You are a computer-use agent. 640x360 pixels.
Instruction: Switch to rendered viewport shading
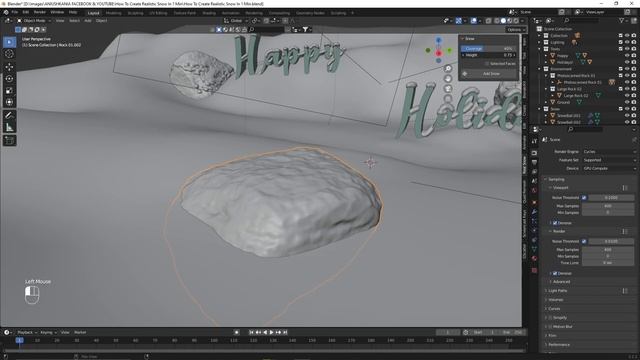pos(516,20)
